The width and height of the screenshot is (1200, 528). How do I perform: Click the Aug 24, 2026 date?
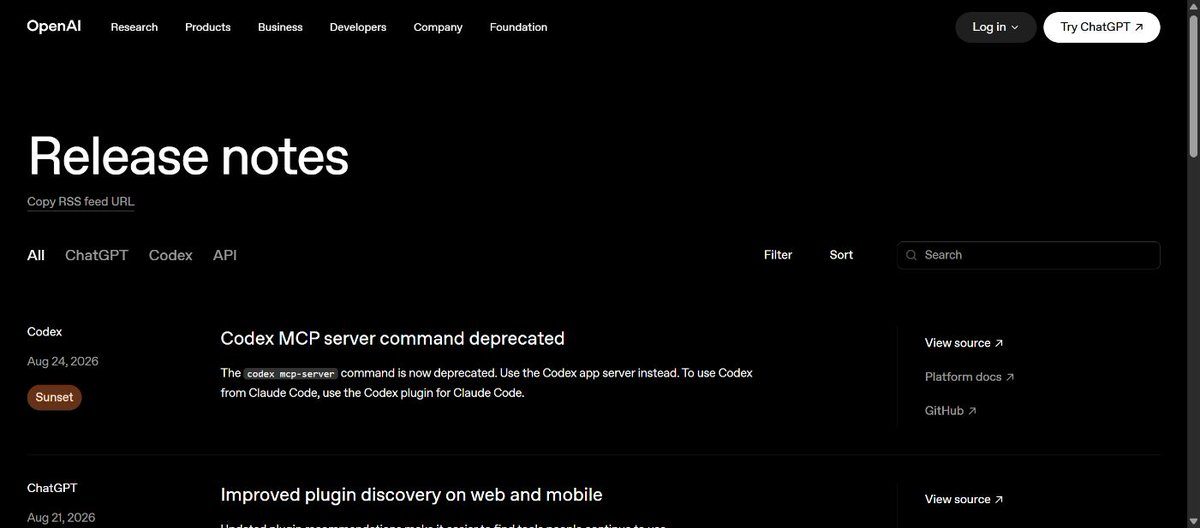[63, 361]
